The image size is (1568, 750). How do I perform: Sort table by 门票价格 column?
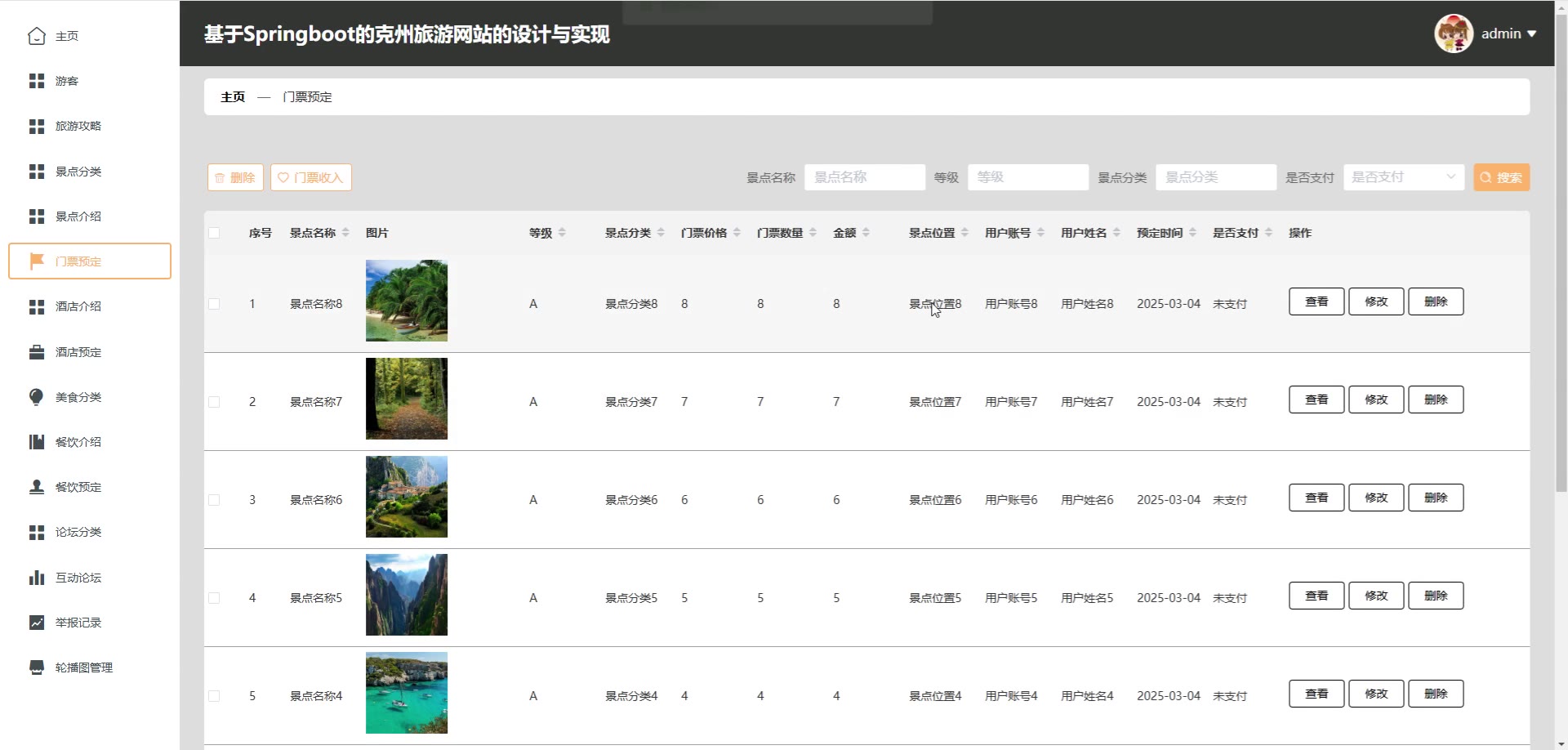[x=737, y=233]
